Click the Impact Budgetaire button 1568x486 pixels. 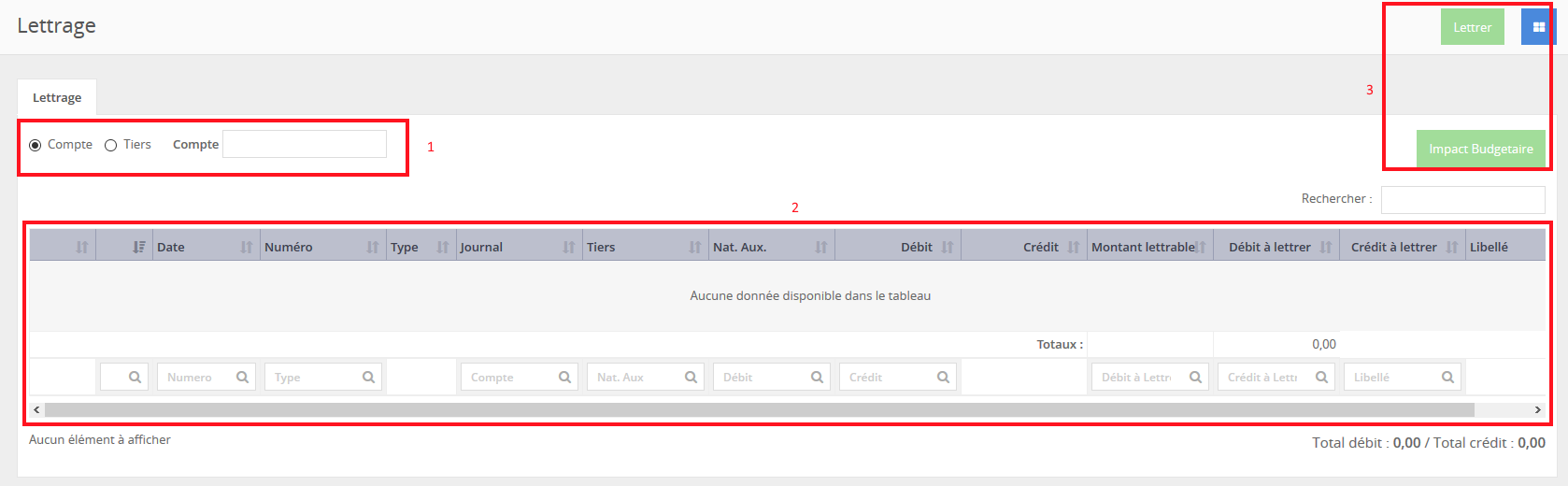pyautogui.click(x=1480, y=150)
